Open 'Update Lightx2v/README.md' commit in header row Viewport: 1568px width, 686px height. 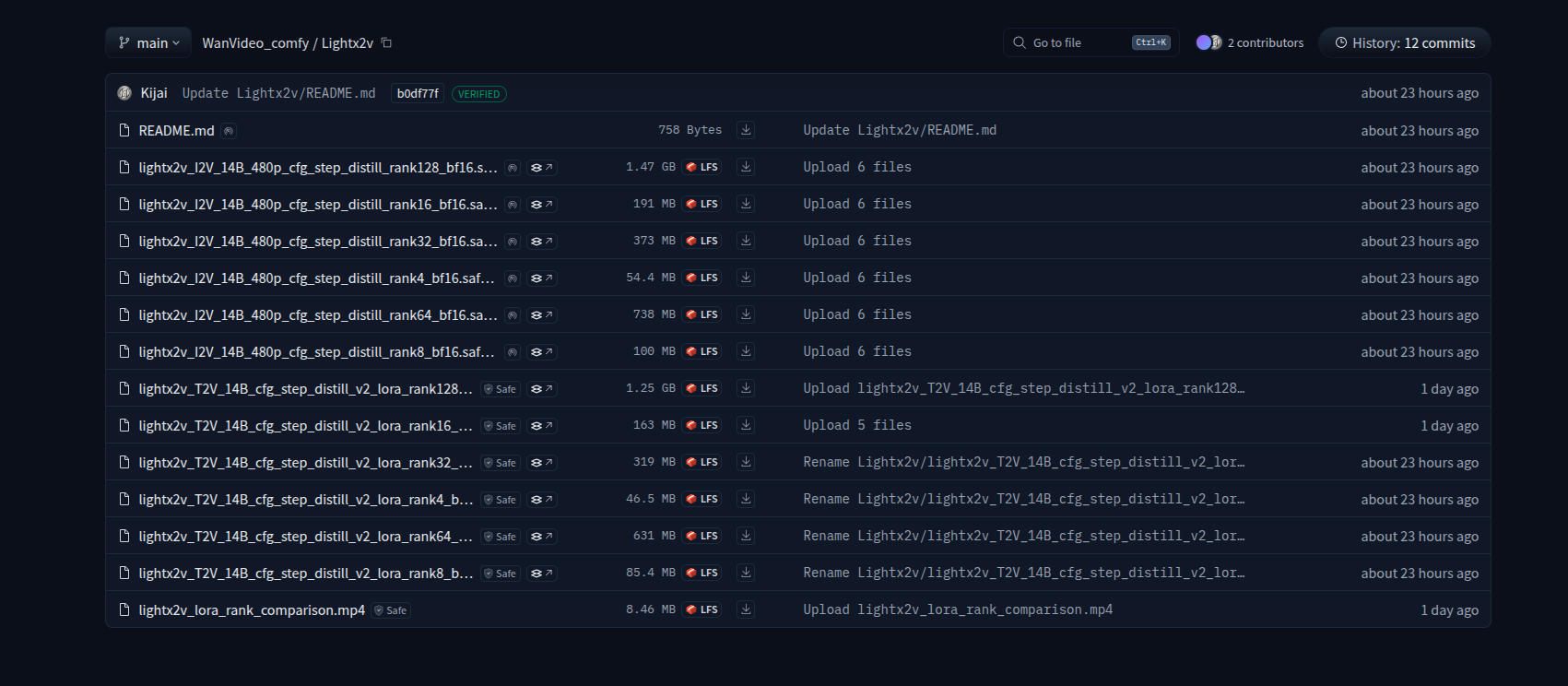point(278,93)
